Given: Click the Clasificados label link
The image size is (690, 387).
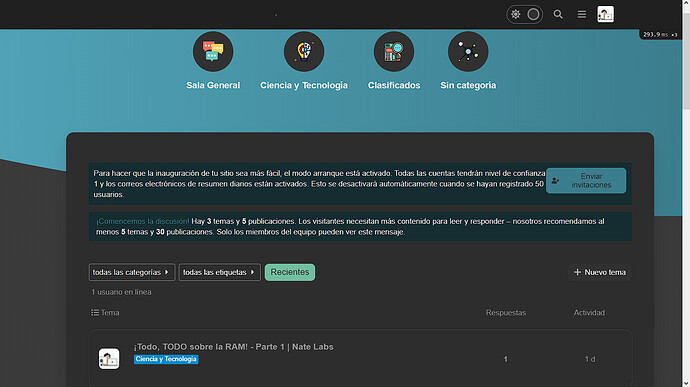Looking at the screenshot, I should click(x=394, y=85).
